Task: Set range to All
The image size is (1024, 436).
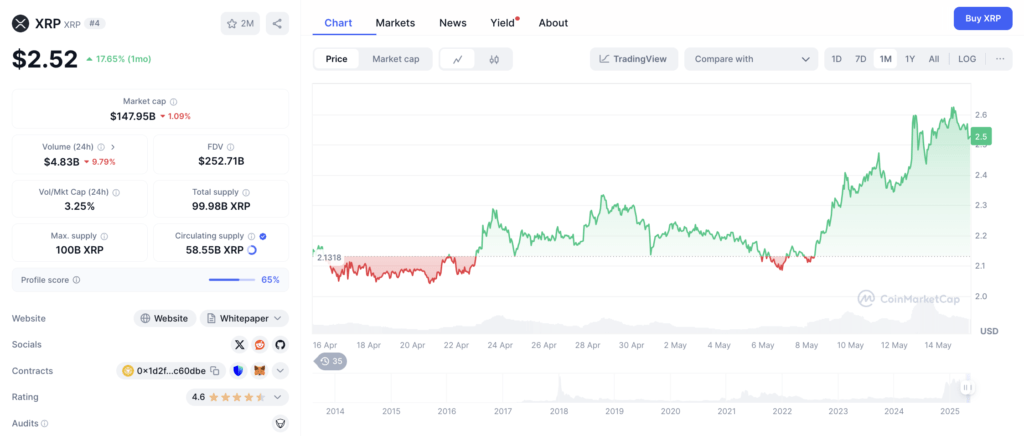Action: tap(934, 59)
